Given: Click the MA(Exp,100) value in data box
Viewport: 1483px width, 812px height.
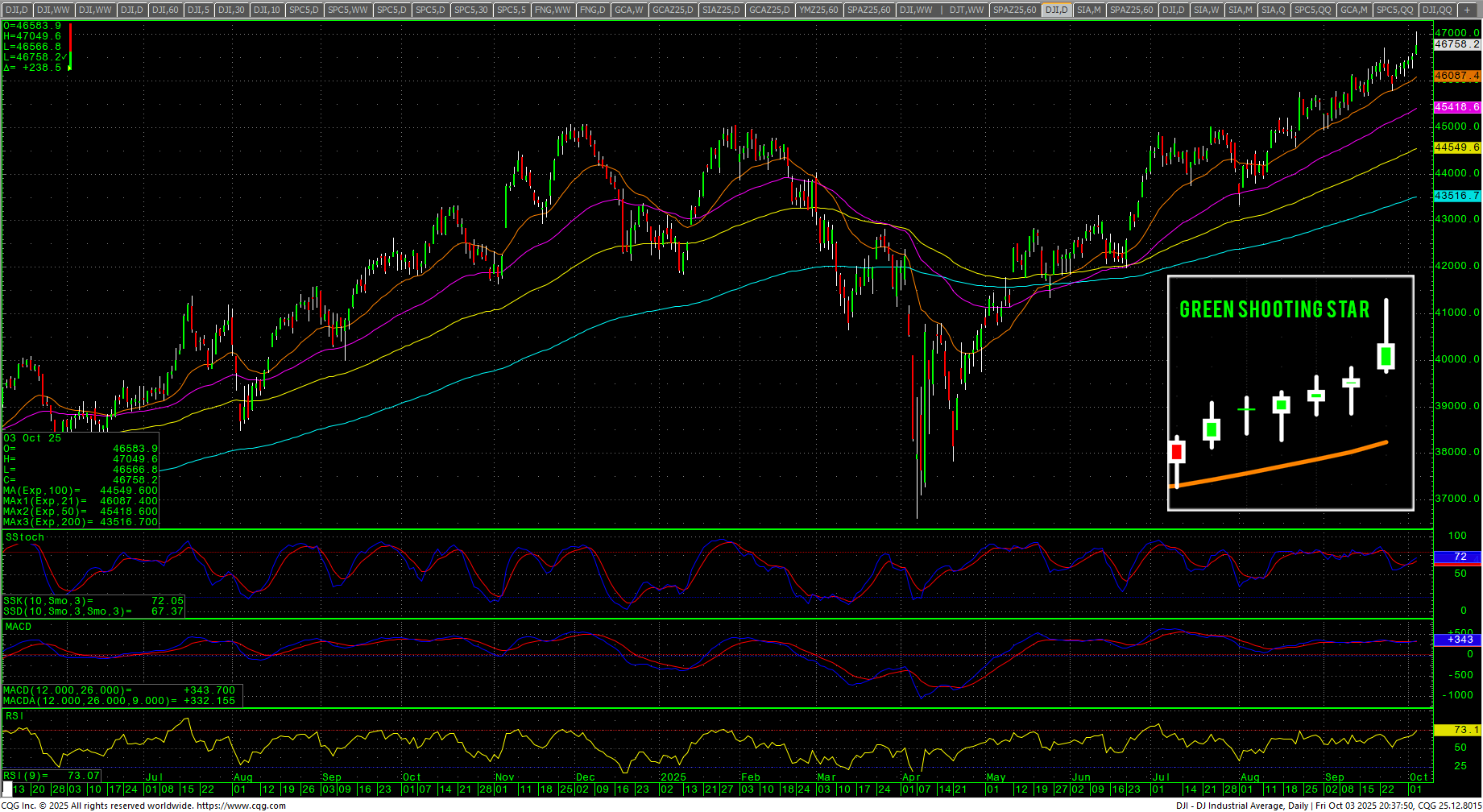Looking at the screenshot, I should (x=128, y=491).
